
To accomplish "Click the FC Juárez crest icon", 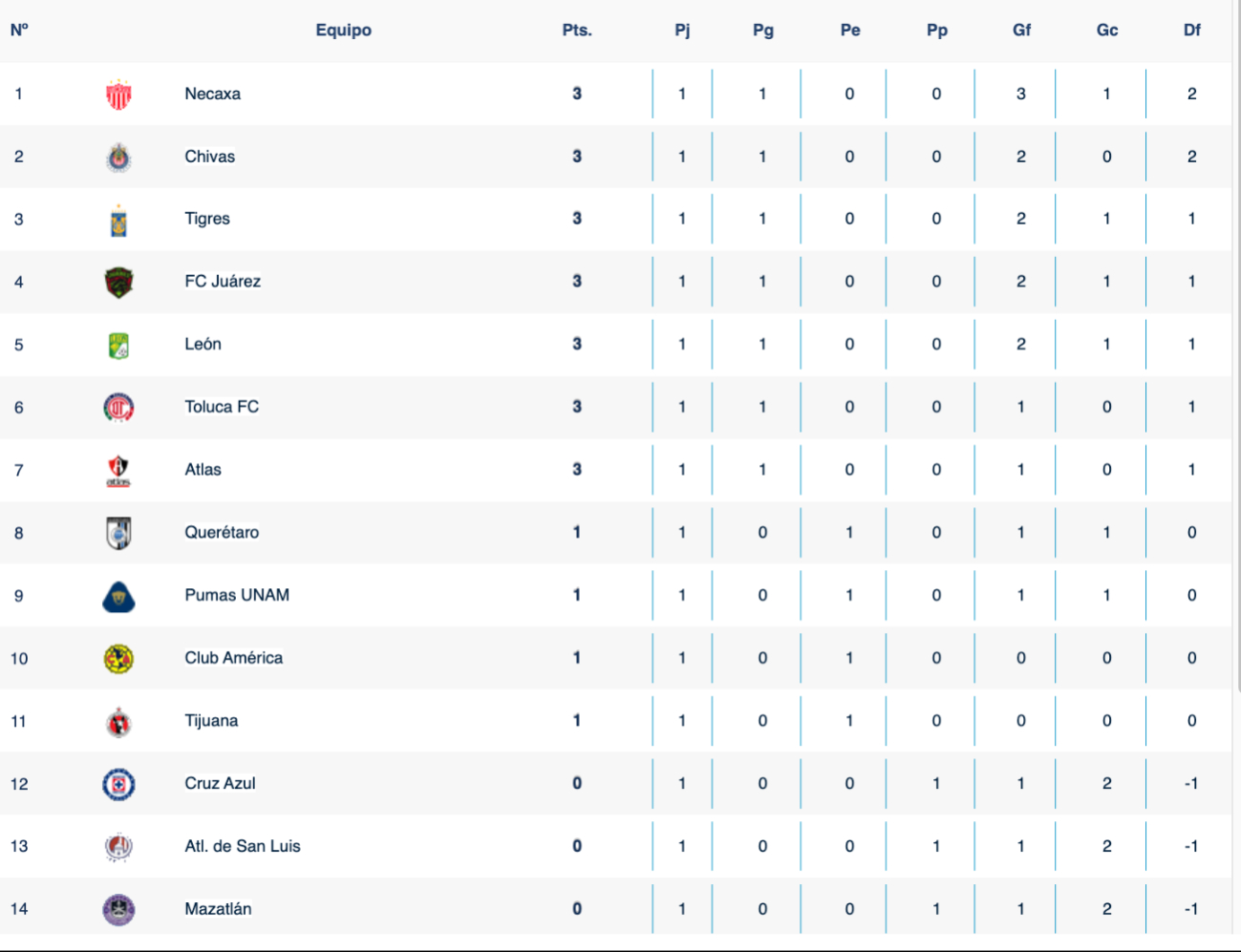I will [x=118, y=283].
